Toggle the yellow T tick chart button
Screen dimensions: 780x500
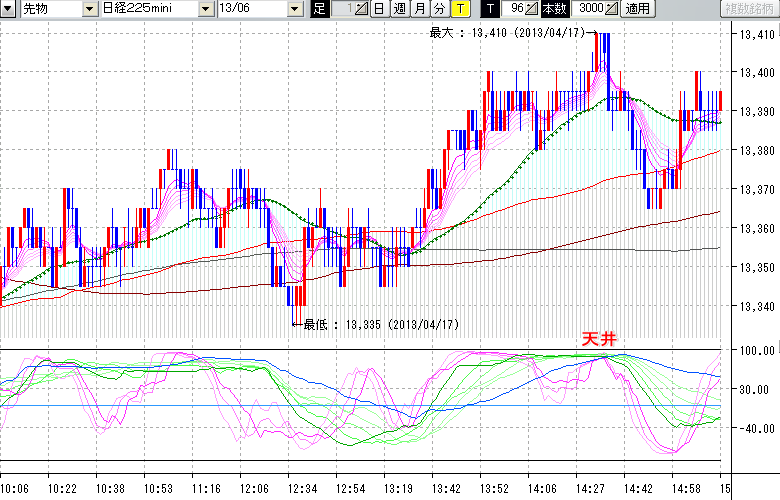pos(459,9)
